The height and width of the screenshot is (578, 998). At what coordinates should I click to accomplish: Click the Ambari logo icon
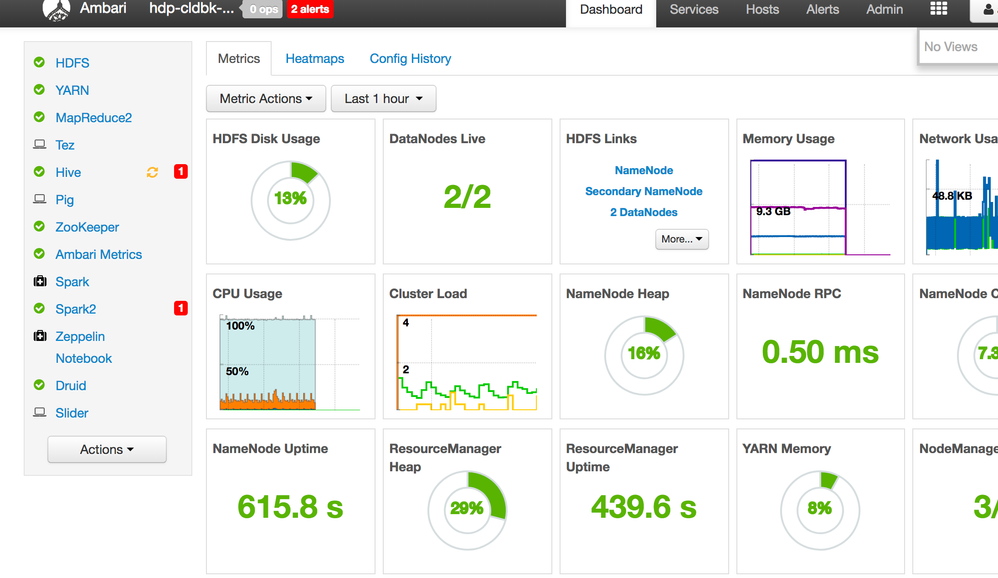coord(56,10)
